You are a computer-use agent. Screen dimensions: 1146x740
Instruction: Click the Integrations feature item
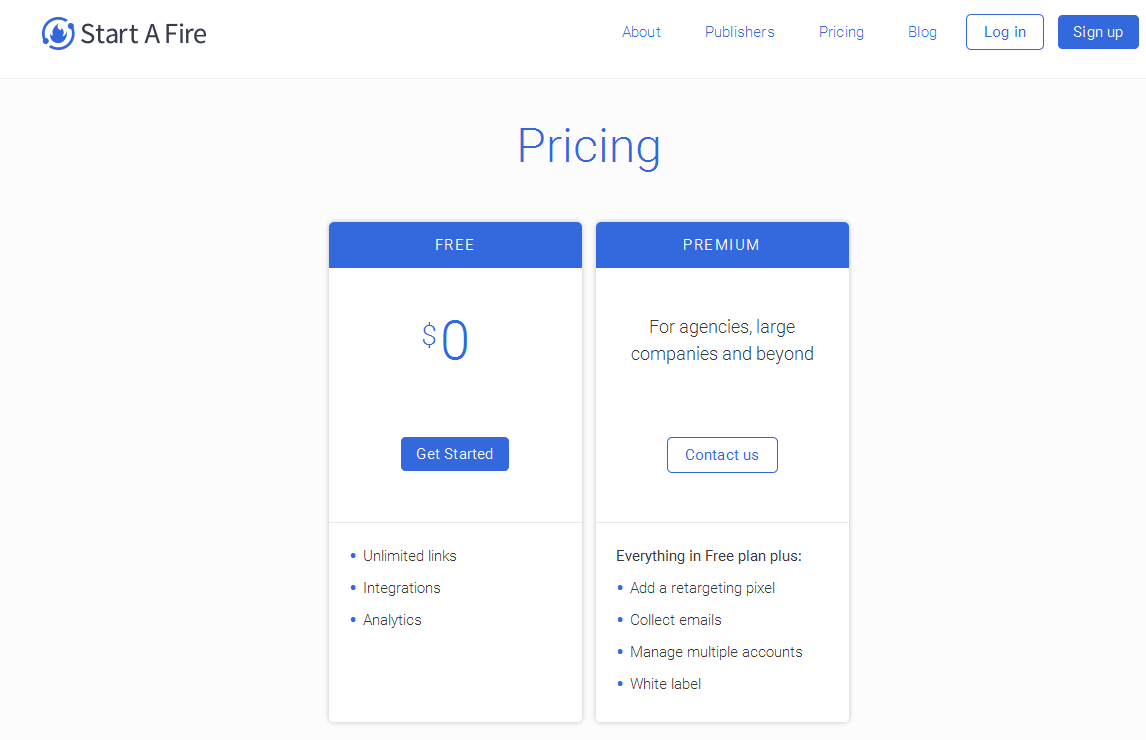click(401, 588)
